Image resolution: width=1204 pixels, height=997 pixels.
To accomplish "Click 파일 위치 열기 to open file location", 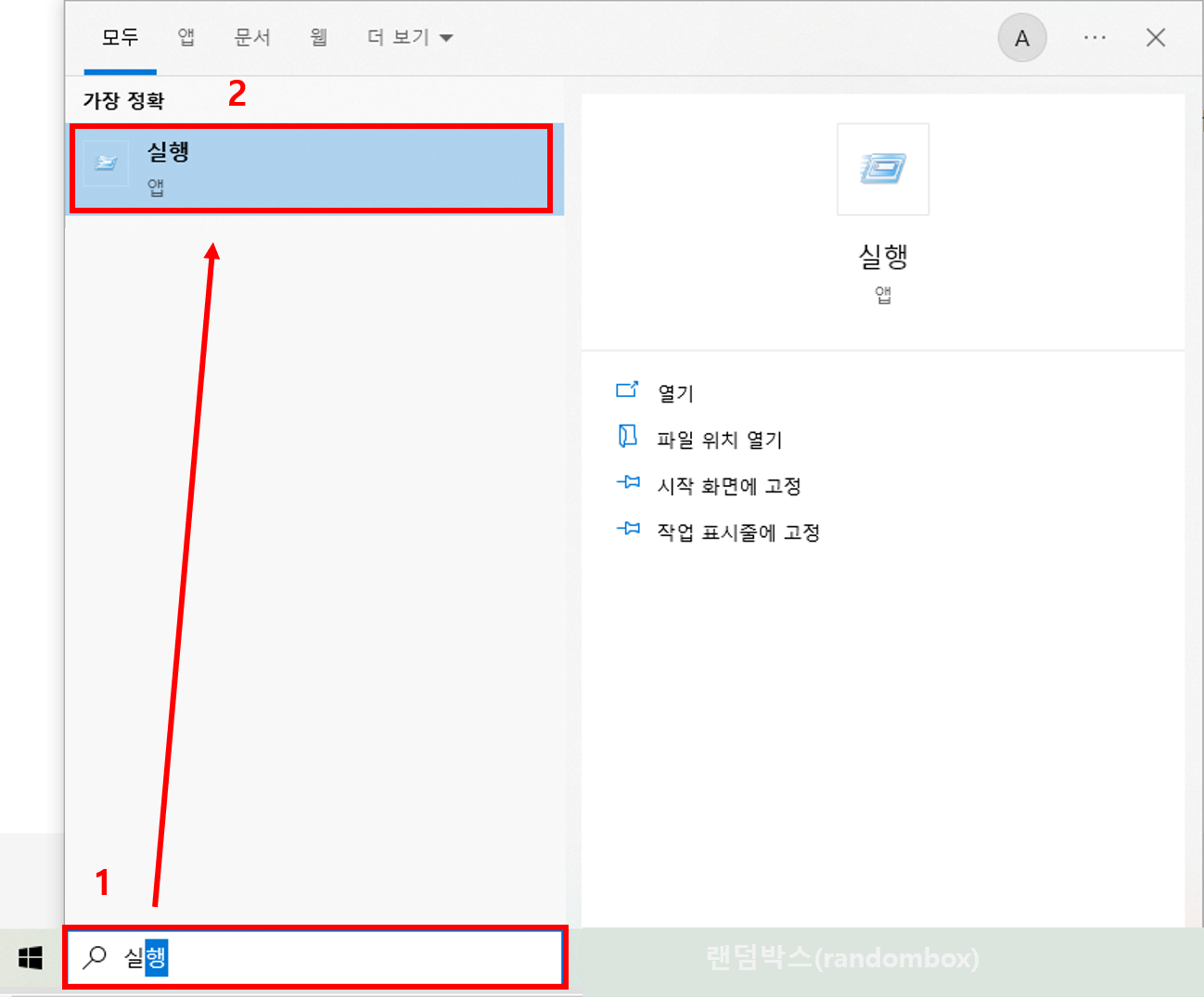I will [720, 438].
